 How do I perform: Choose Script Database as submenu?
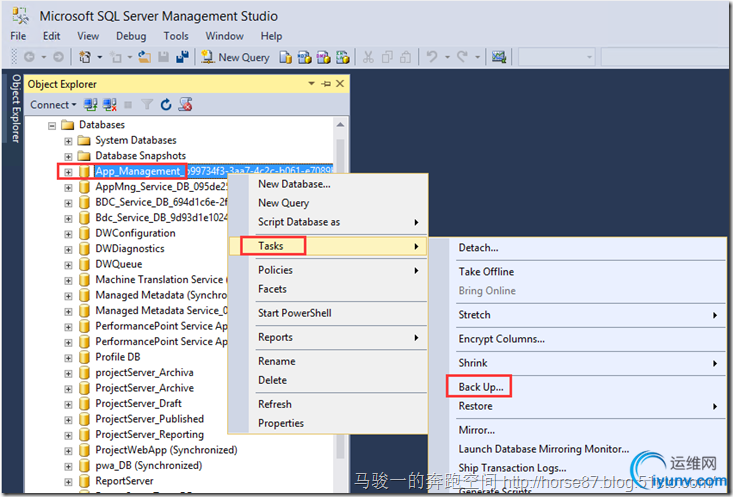pyautogui.click(x=328, y=222)
